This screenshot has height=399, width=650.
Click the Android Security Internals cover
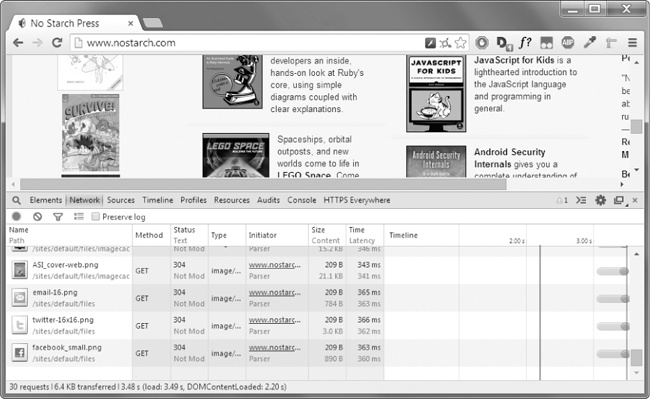coord(436,162)
